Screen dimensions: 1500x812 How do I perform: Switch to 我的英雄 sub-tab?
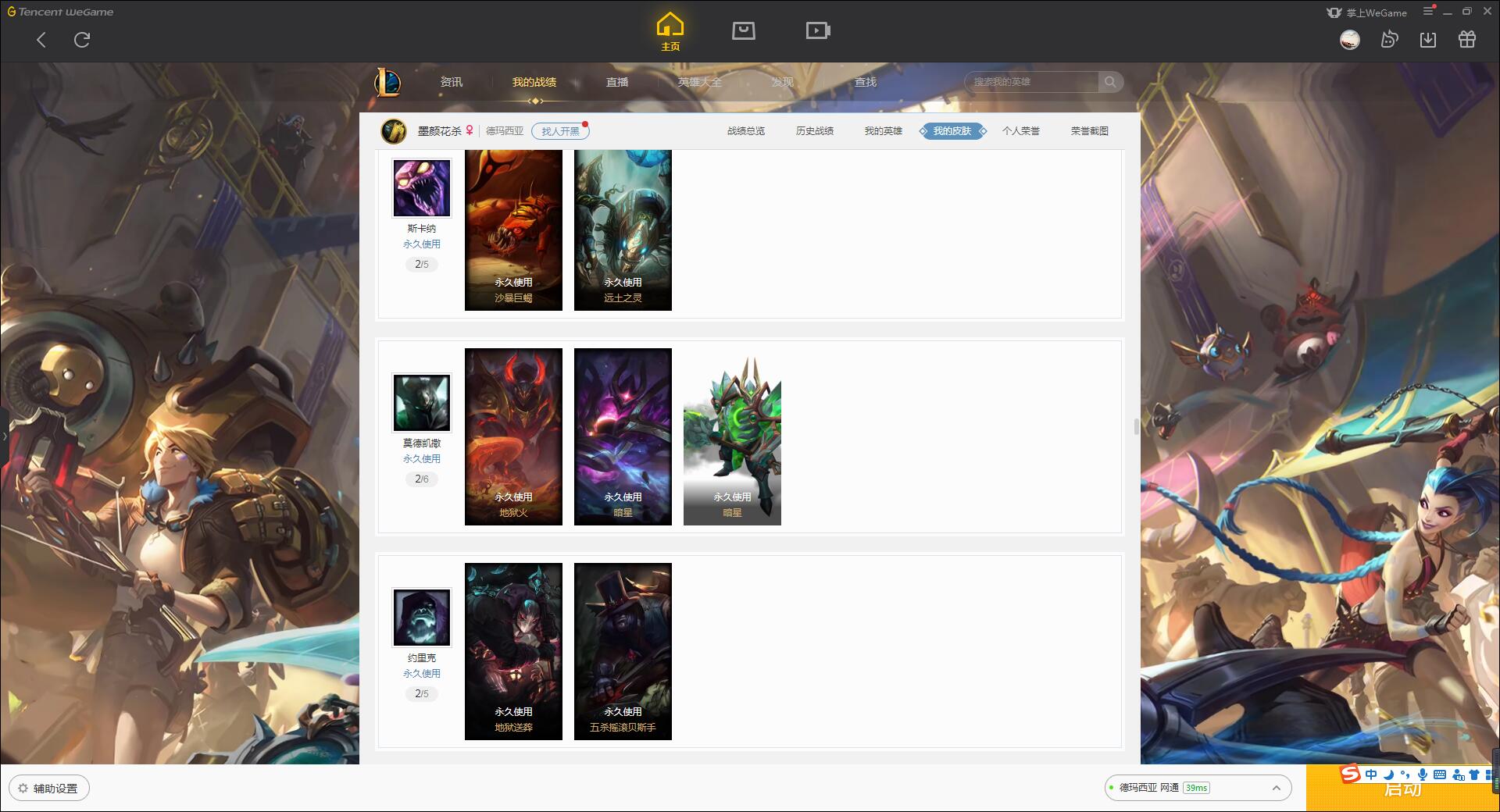pos(884,131)
